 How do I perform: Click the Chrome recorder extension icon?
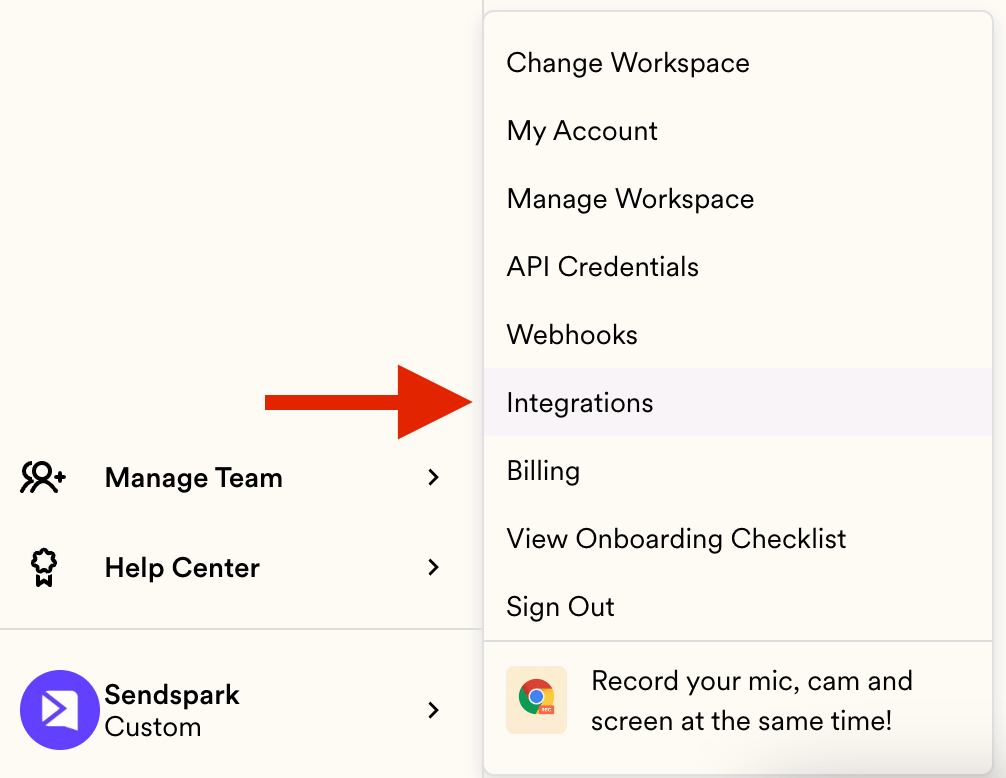(536, 700)
